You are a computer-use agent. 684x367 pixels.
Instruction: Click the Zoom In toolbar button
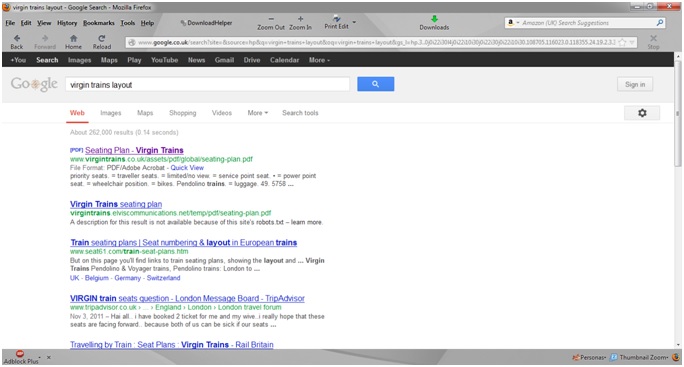(300, 23)
